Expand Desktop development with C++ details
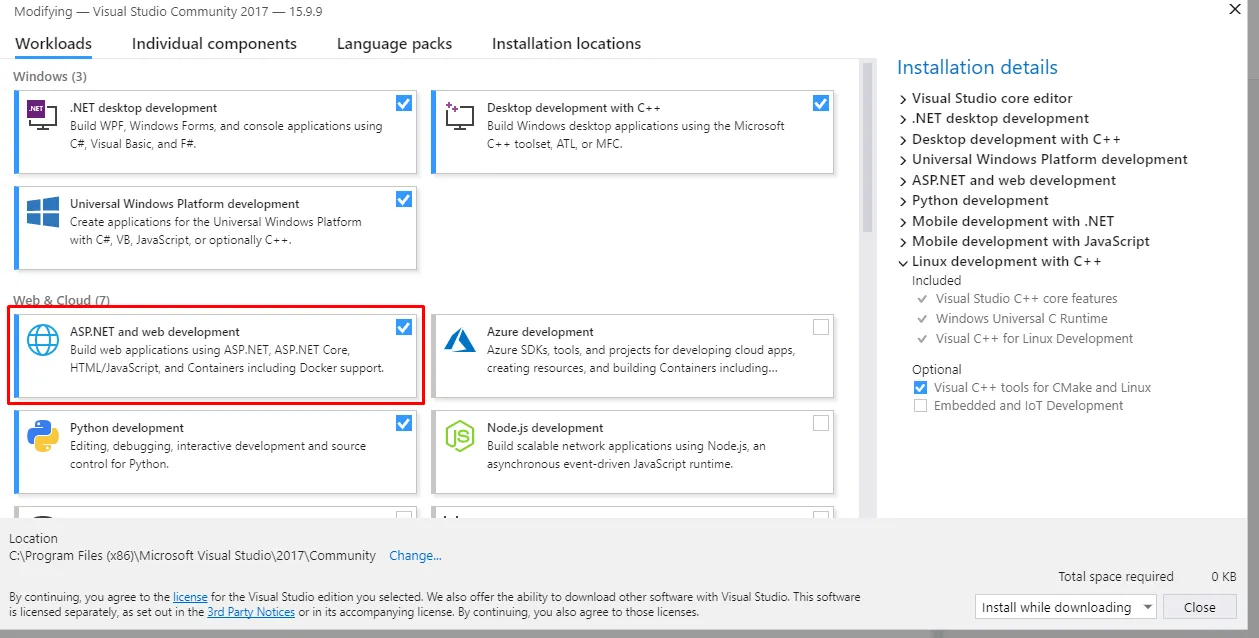The height and width of the screenshot is (638, 1259). [903, 140]
